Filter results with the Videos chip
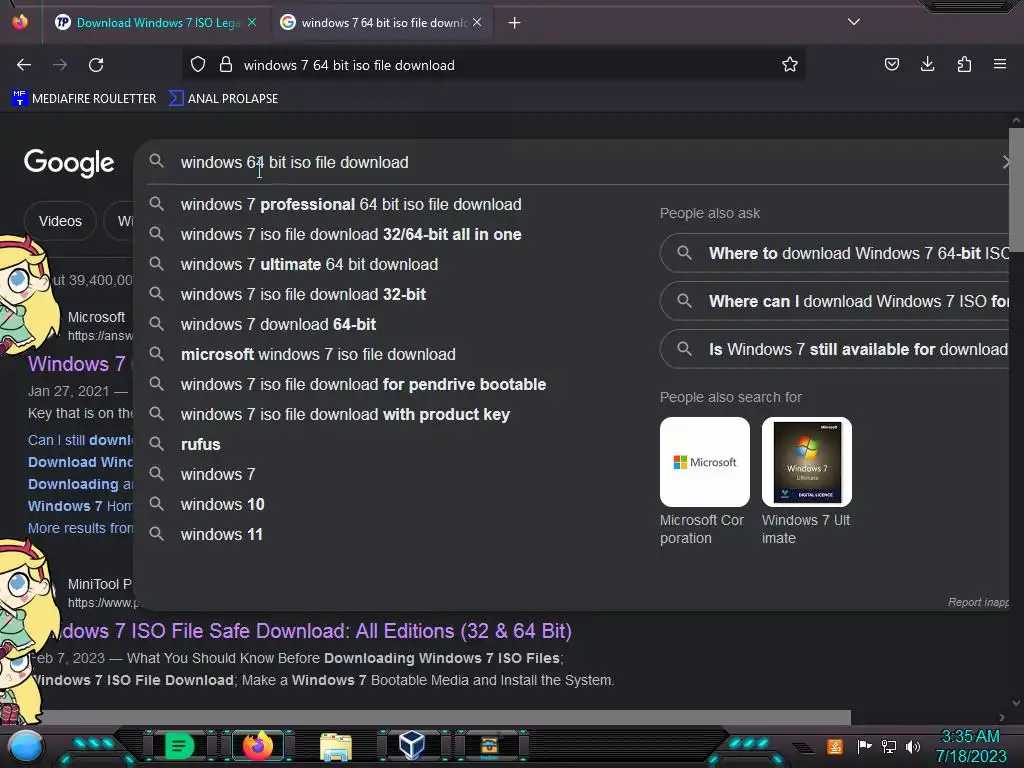Screen dimensions: 1024x768 [60, 221]
